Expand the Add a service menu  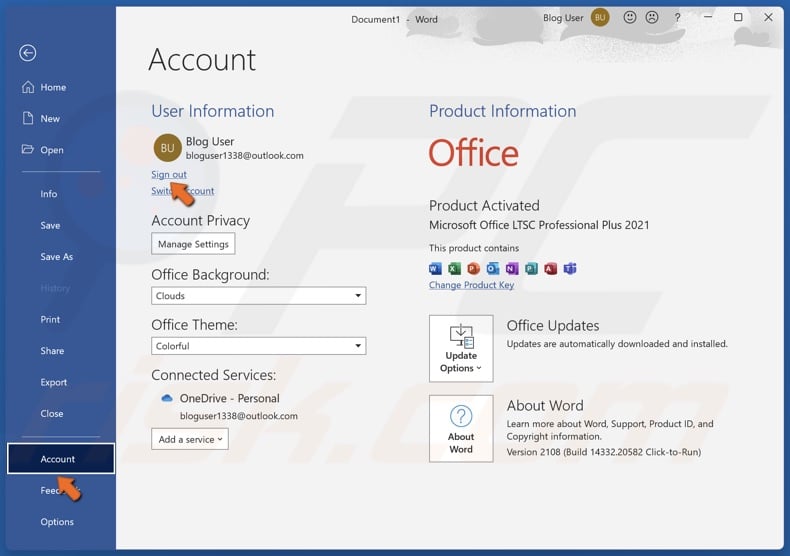pyautogui.click(x=190, y=439)
